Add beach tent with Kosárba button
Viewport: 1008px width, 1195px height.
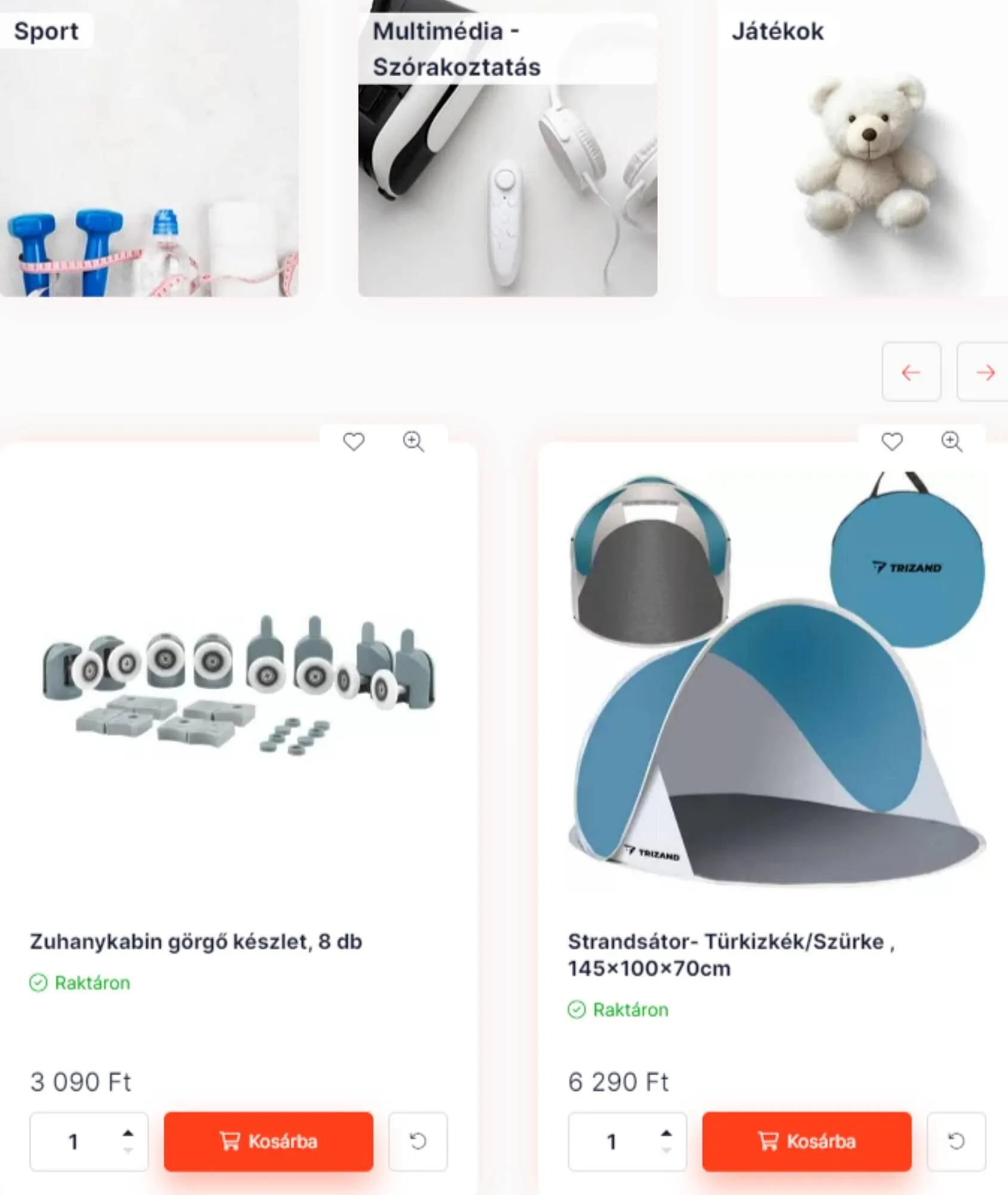[807, 1141]
